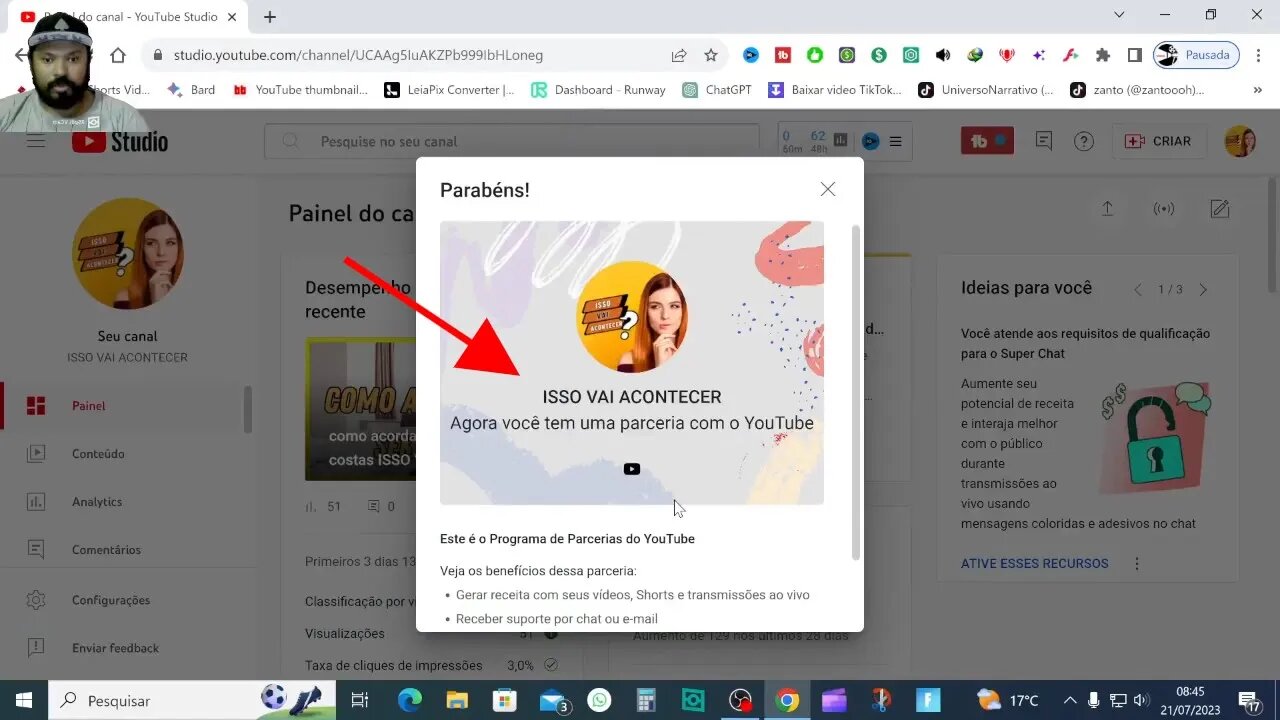Viewport: 1280px width, 720px height.
Task: Open the UniversoNarrativo bookmark
Action: point(986,90)
